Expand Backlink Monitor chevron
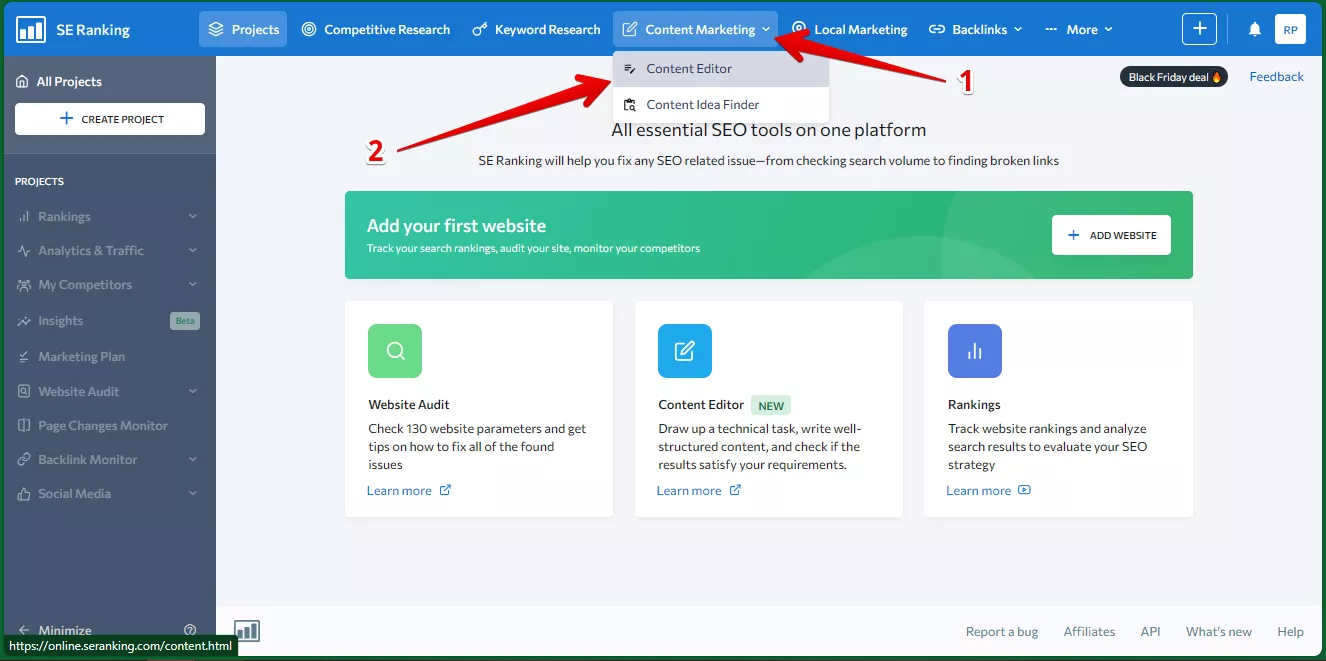1326x661 pixels. pos(193,460)
